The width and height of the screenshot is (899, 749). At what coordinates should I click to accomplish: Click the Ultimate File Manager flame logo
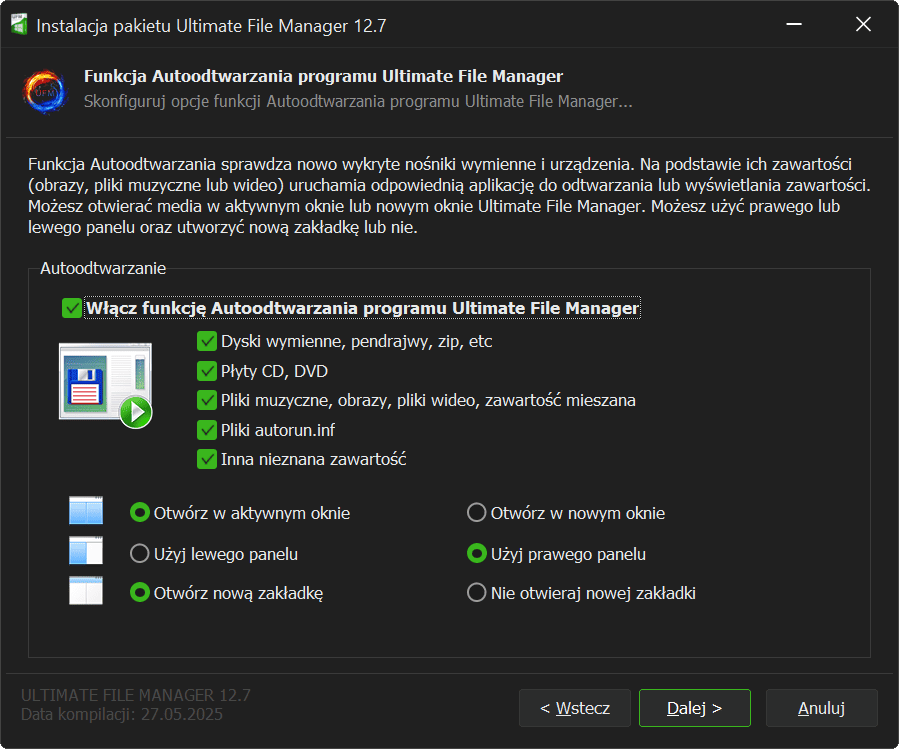tap(44, 89)
